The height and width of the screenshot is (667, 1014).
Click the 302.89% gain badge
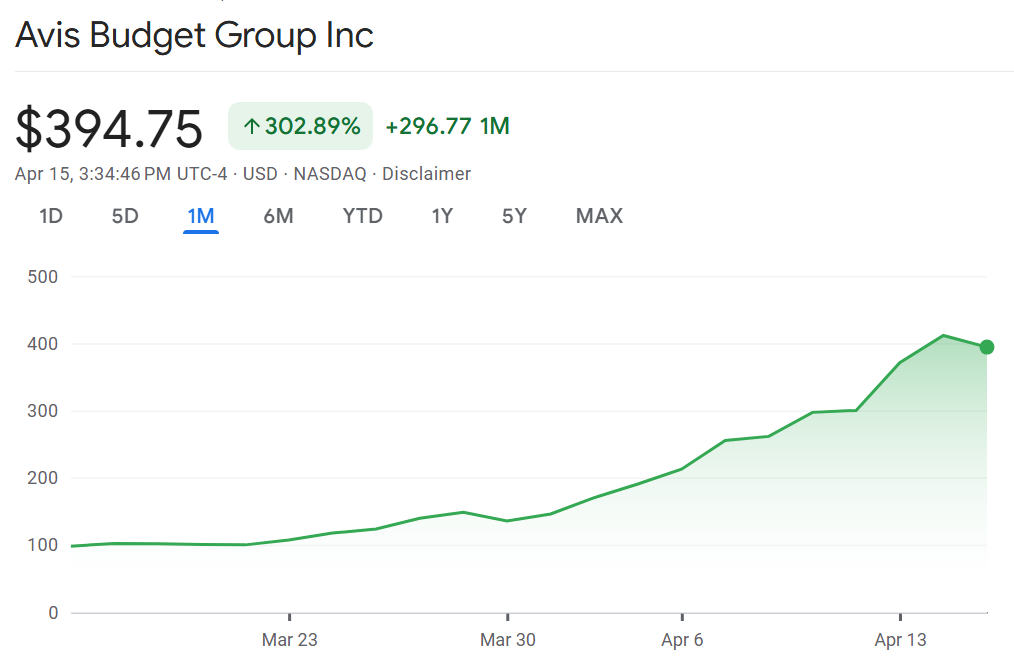(x=301, y=127)
